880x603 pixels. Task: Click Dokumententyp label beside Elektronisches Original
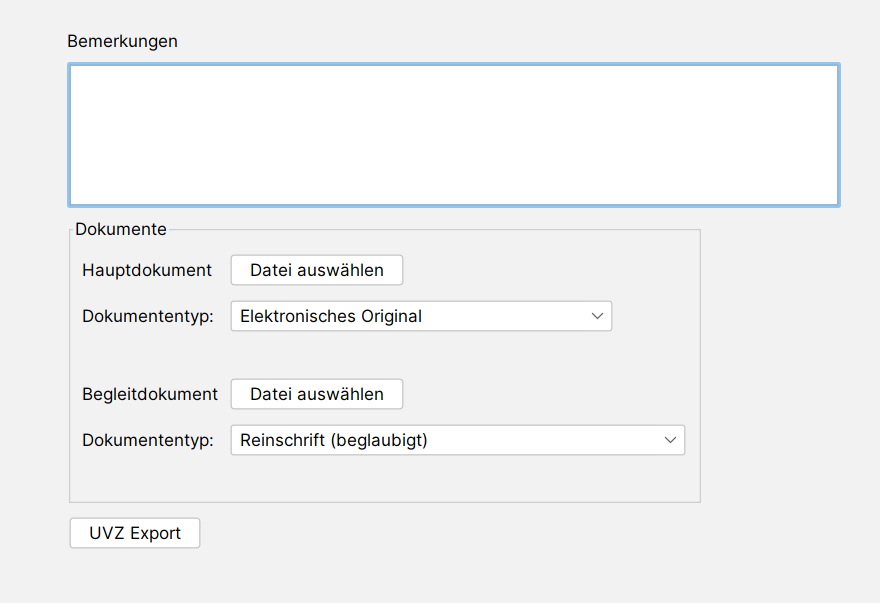[148, 316]
